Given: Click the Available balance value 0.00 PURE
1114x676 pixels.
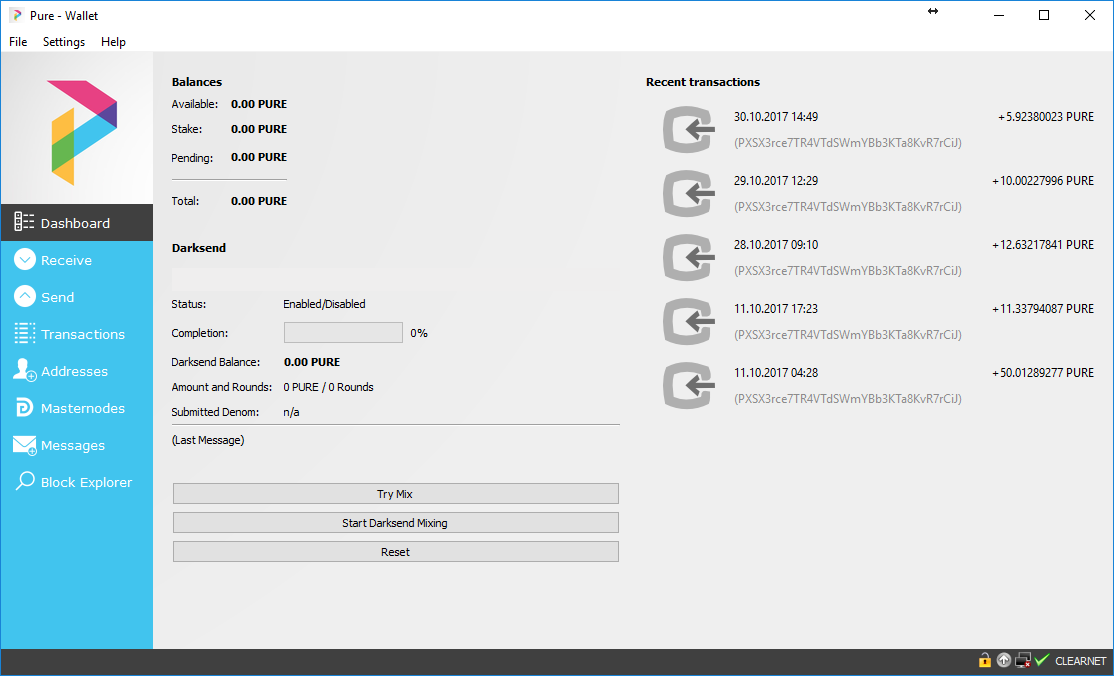Looking at the screenshot, I should pos(259,104).
